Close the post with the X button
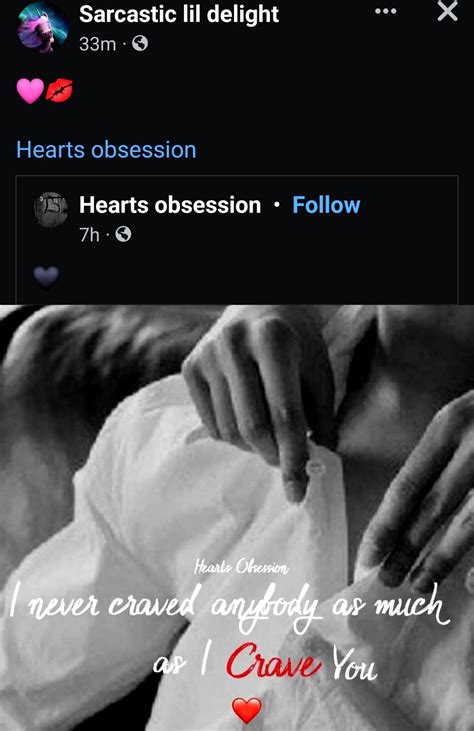474x731 pixels. point(447,11)
